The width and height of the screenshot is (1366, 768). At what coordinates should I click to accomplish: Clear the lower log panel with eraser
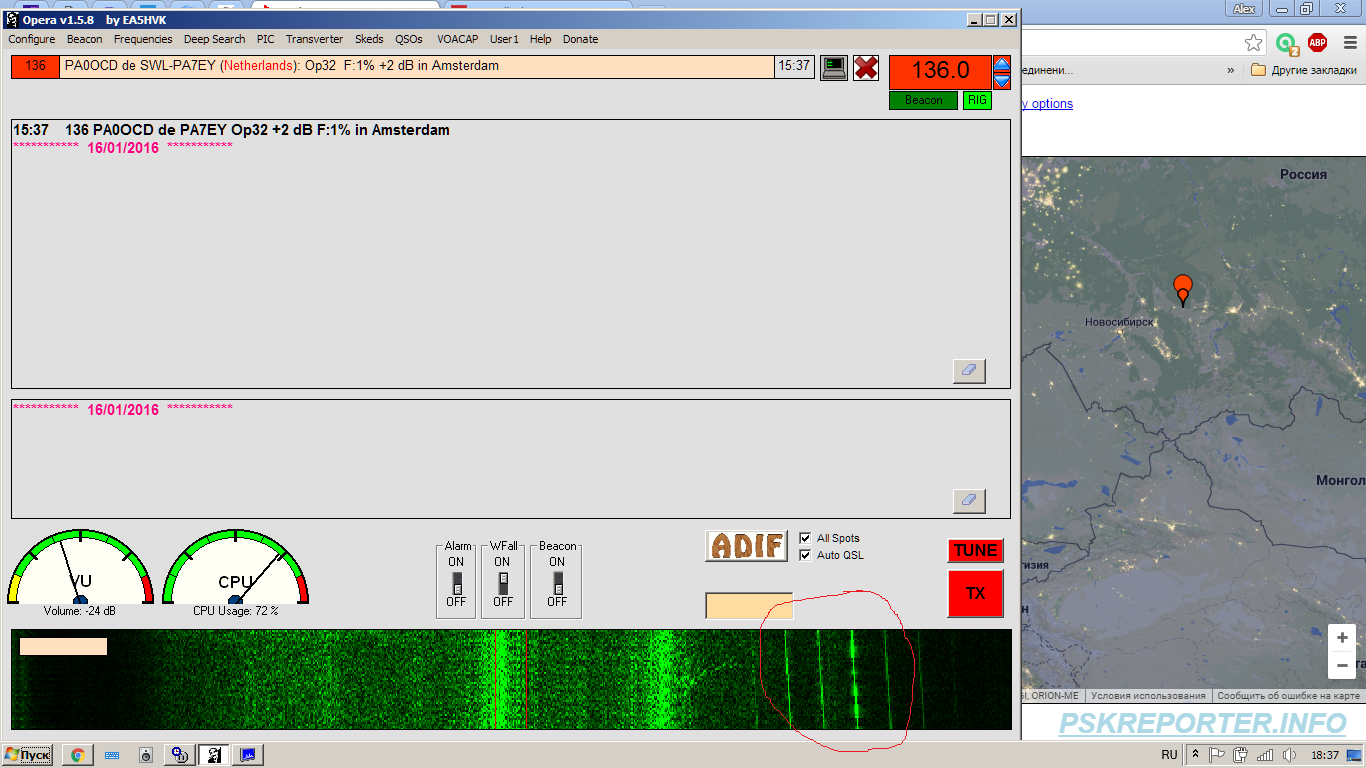pos(968,501)
